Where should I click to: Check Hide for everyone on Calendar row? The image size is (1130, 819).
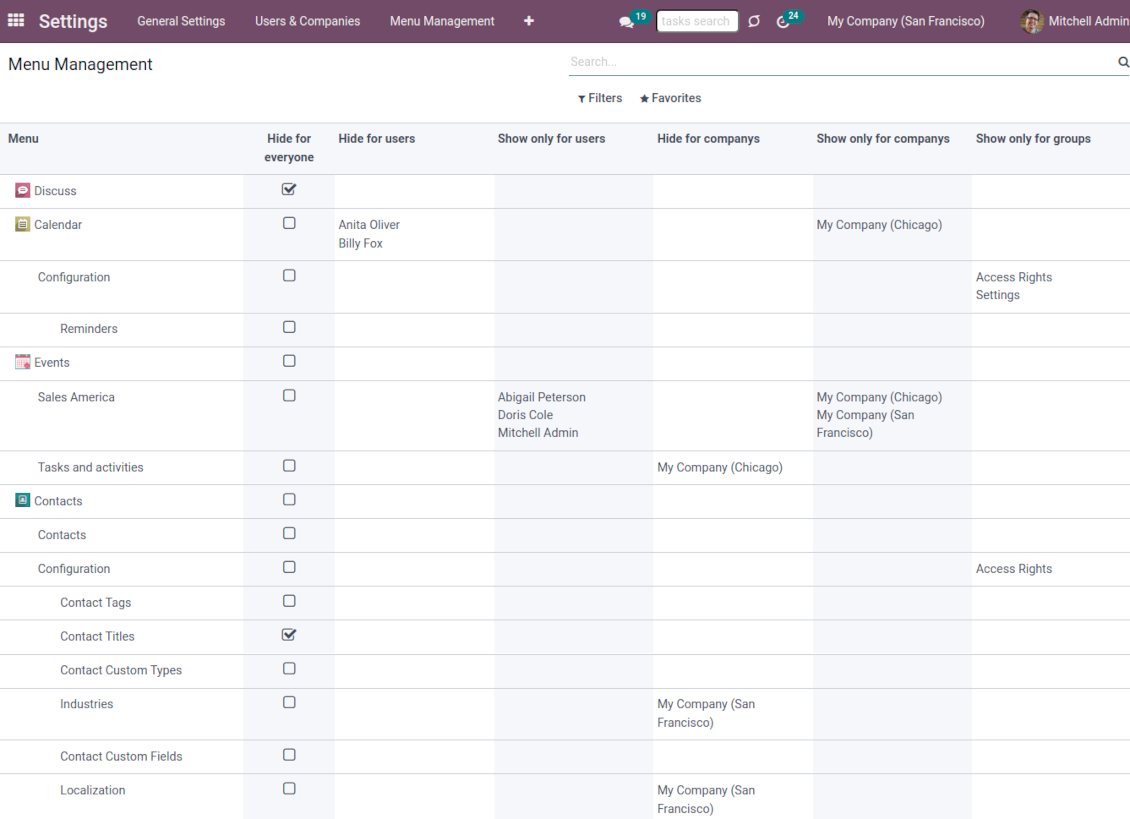click(289, 223)
